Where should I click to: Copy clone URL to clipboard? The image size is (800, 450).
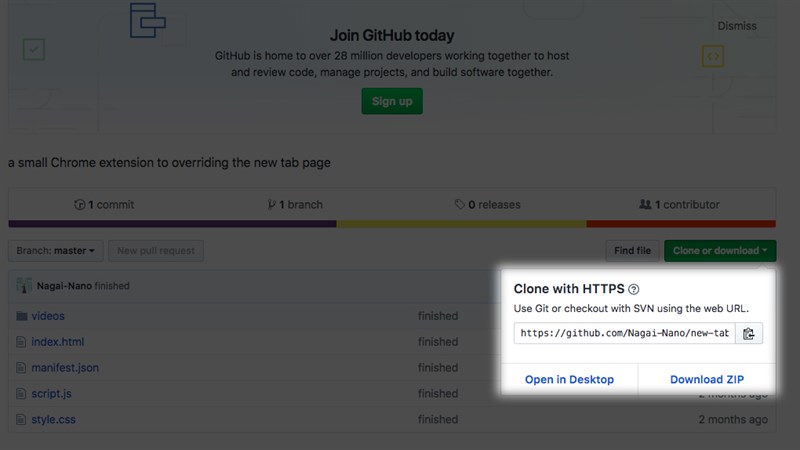pos(749,333)
